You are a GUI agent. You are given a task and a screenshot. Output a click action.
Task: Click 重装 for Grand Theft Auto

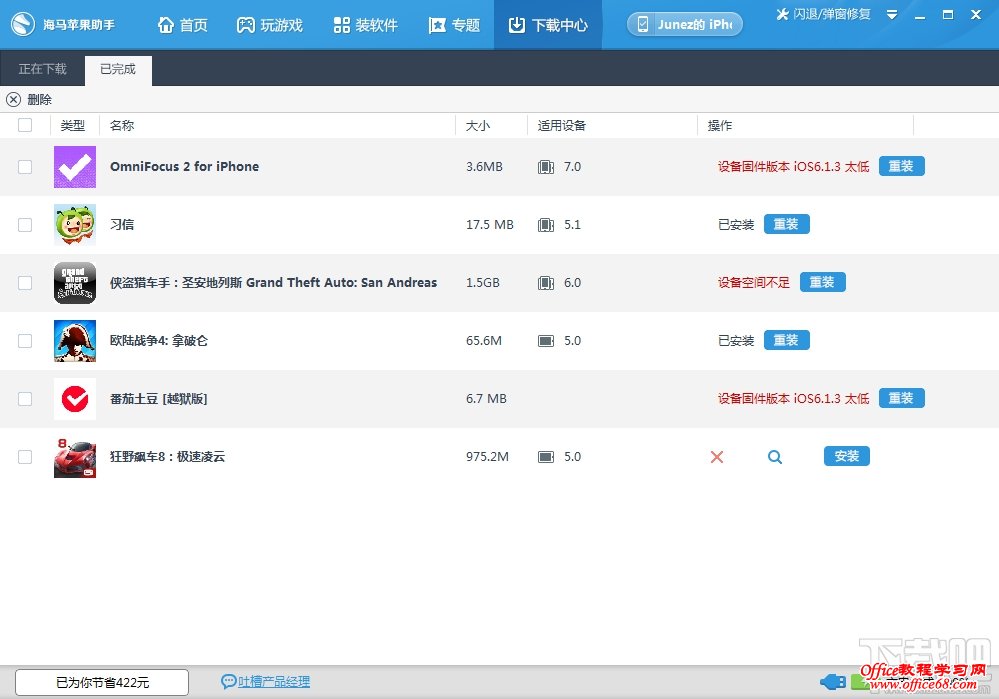pos(823,282)
